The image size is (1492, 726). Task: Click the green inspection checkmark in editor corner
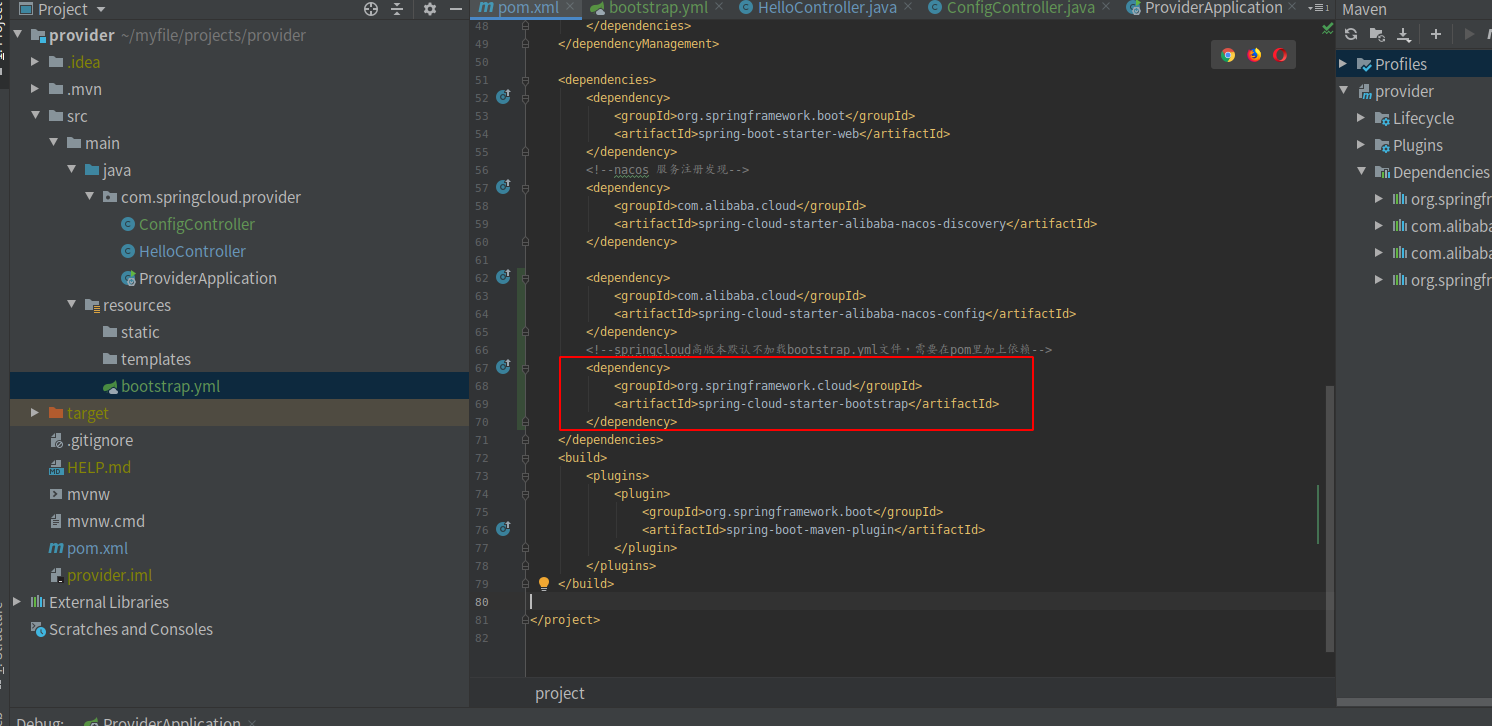pos(1327,27)
